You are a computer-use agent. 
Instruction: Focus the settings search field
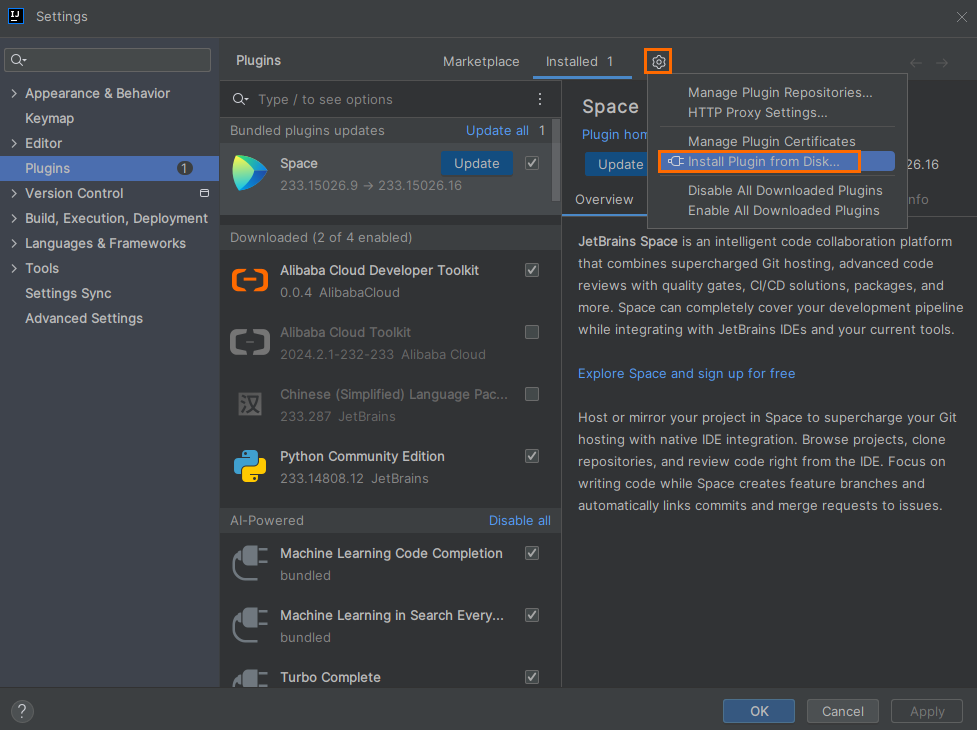[x=108, y=60]
